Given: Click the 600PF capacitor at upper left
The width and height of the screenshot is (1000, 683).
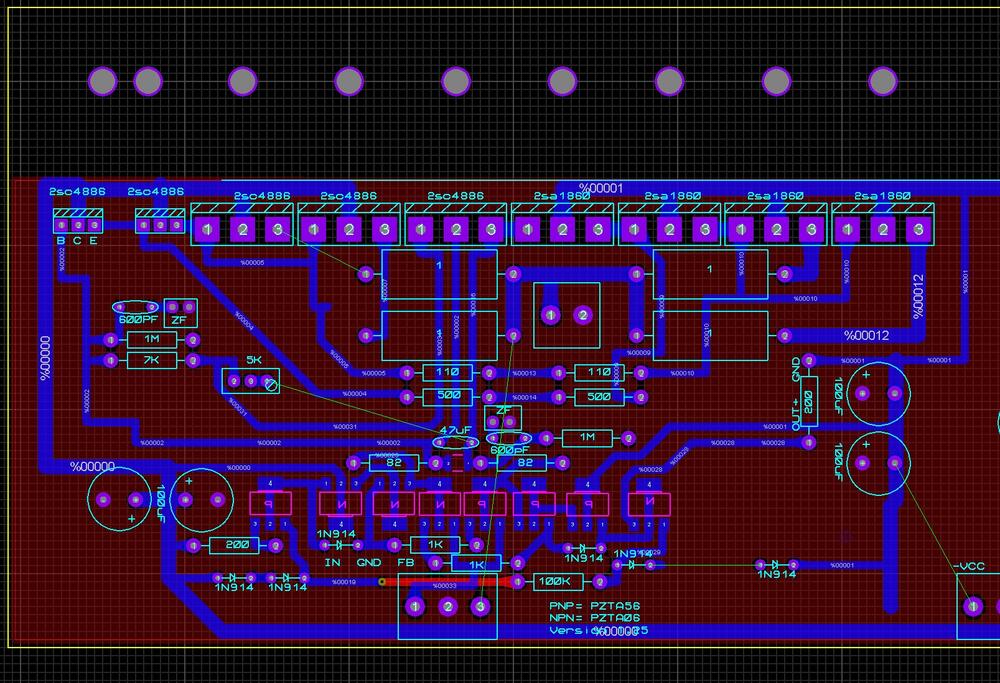Looking at the screenshot, I should [136, 306].
